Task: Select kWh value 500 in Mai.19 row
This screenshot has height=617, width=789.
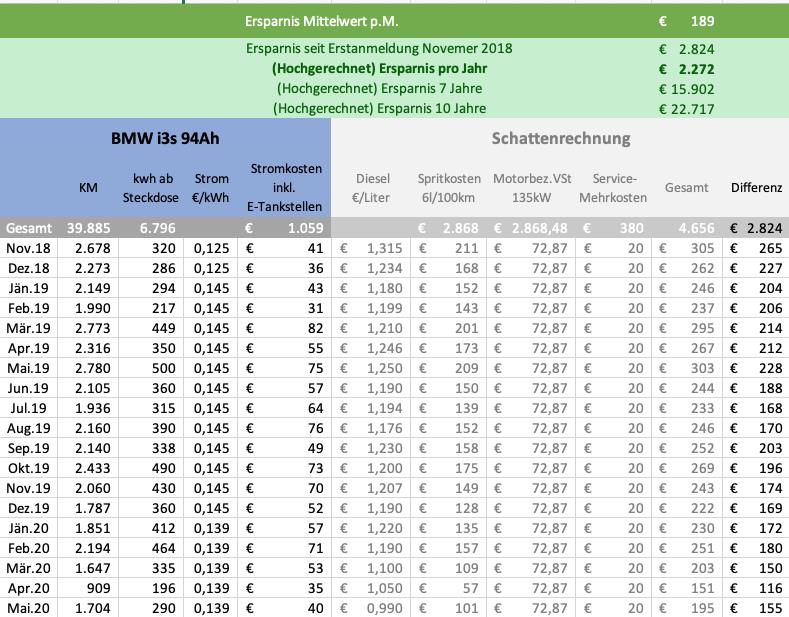Action: coord(164,368)
